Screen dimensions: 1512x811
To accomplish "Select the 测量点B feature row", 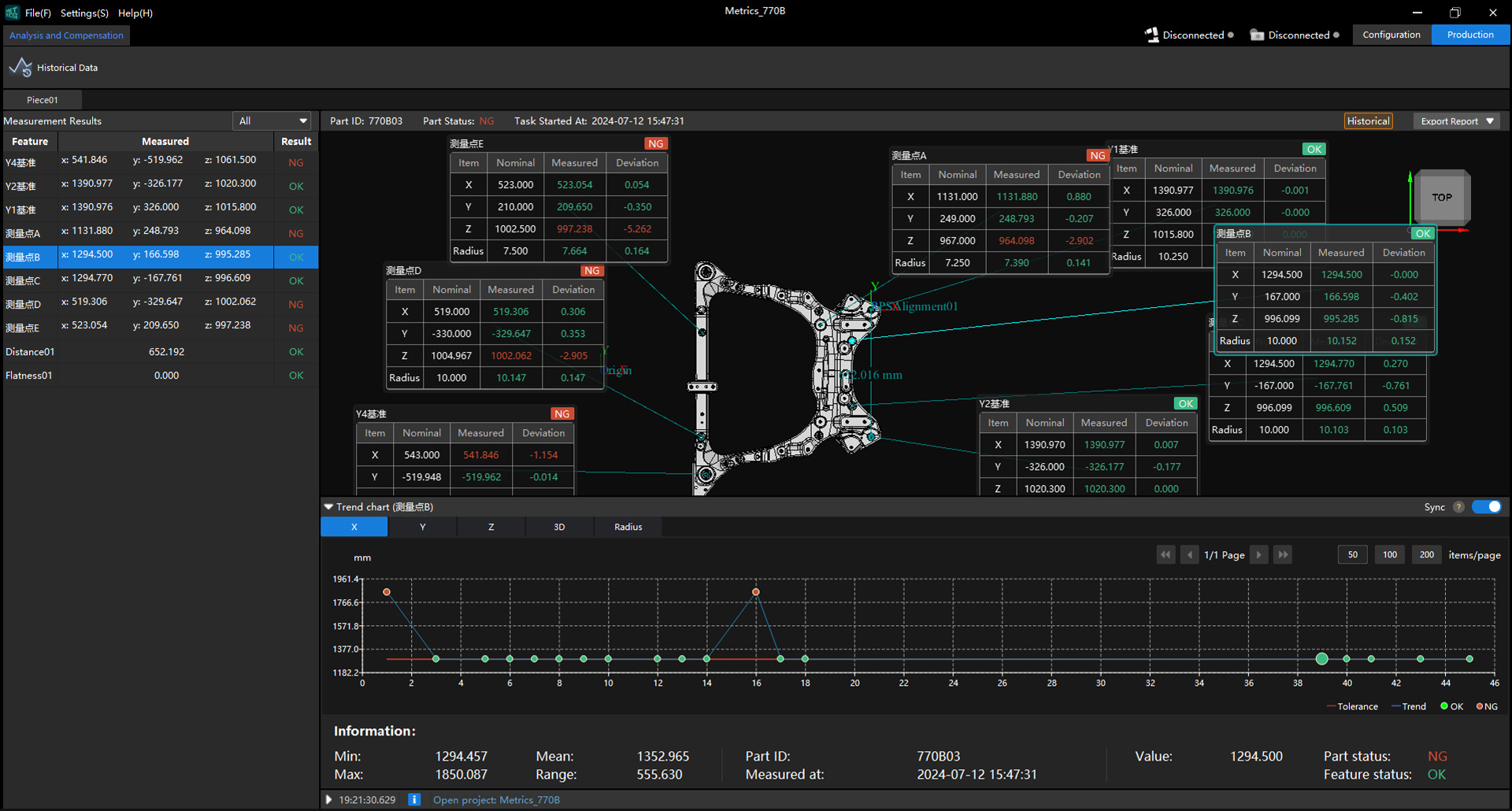I will [x=160, y=257].
